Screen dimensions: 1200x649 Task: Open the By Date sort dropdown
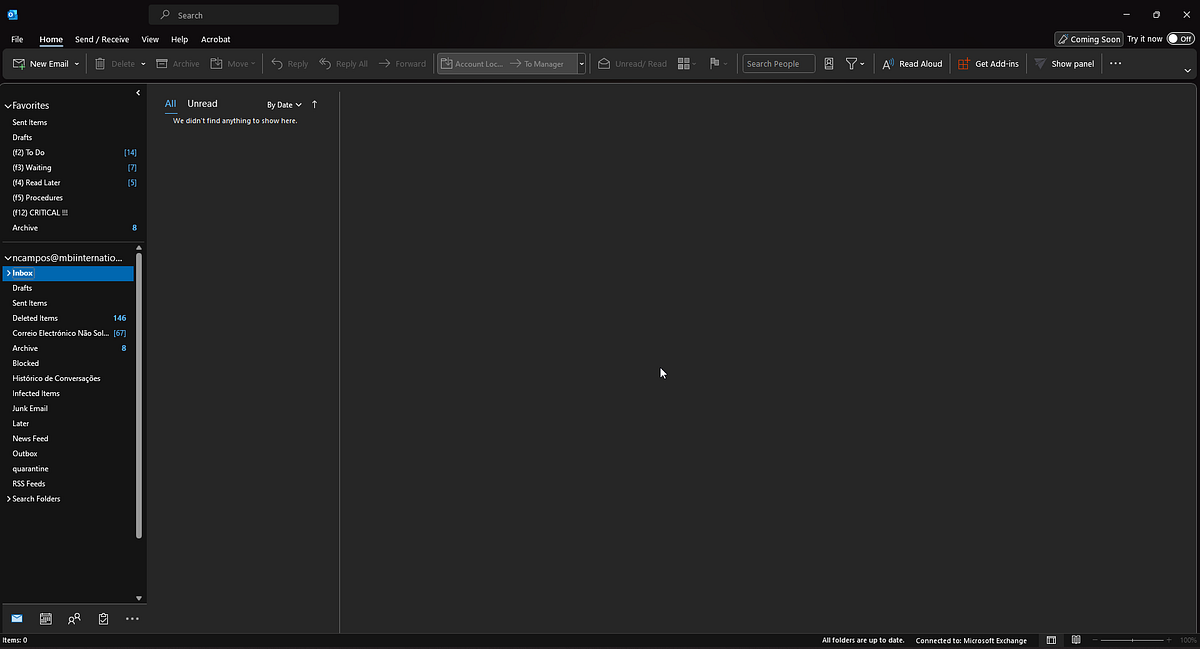click(x=283, y=104)
